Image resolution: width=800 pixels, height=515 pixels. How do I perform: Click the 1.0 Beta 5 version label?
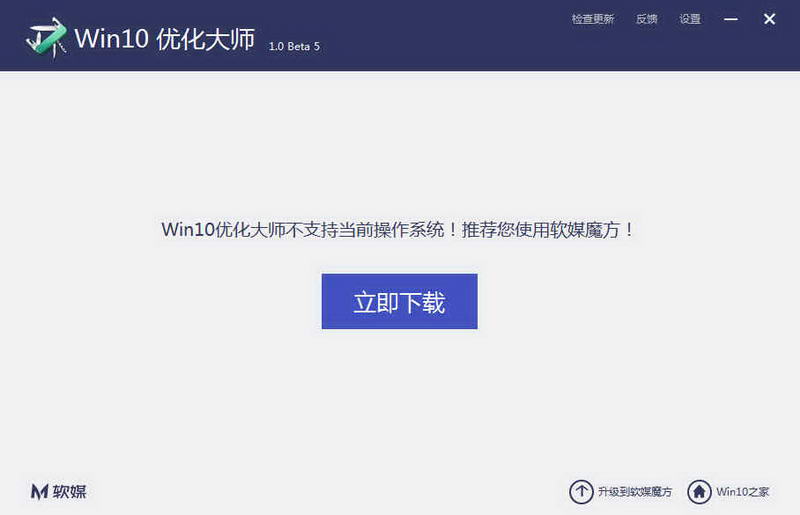tap(294, 46)
